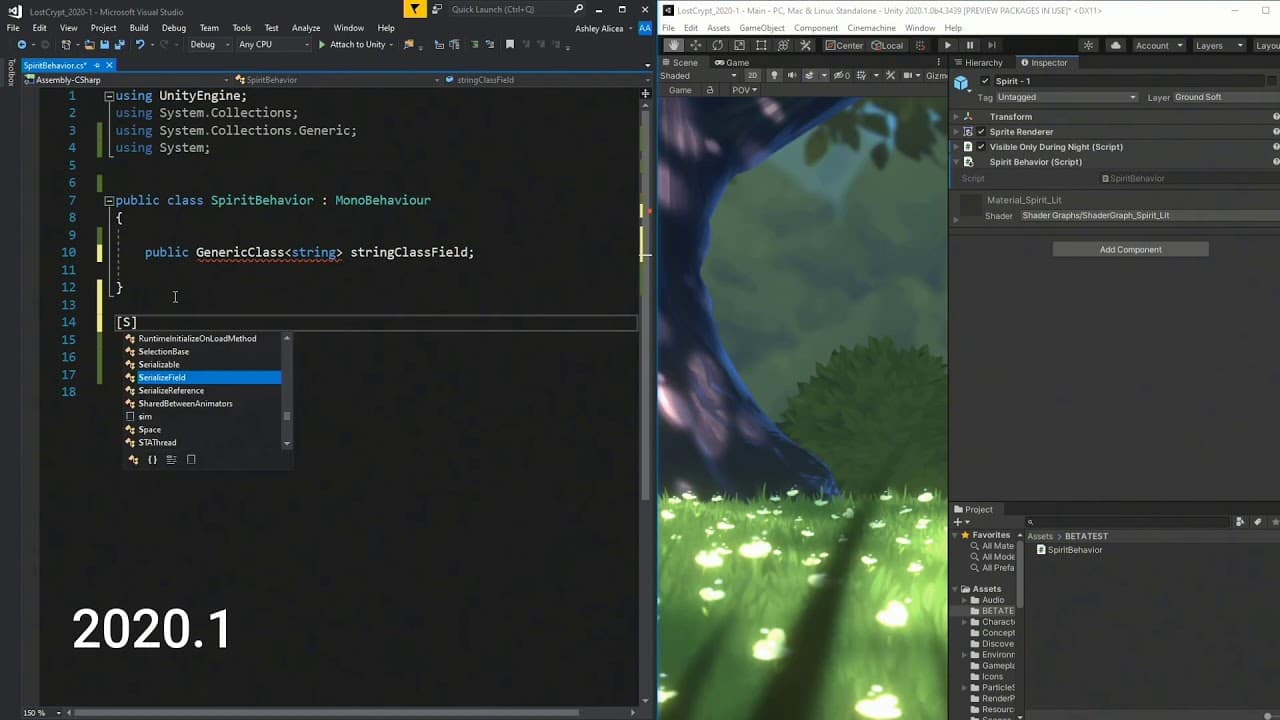This screenshot has width=1280, height=720.
Task: Click Visual Studio feedback filter flag icon
Action: point(417,9)
